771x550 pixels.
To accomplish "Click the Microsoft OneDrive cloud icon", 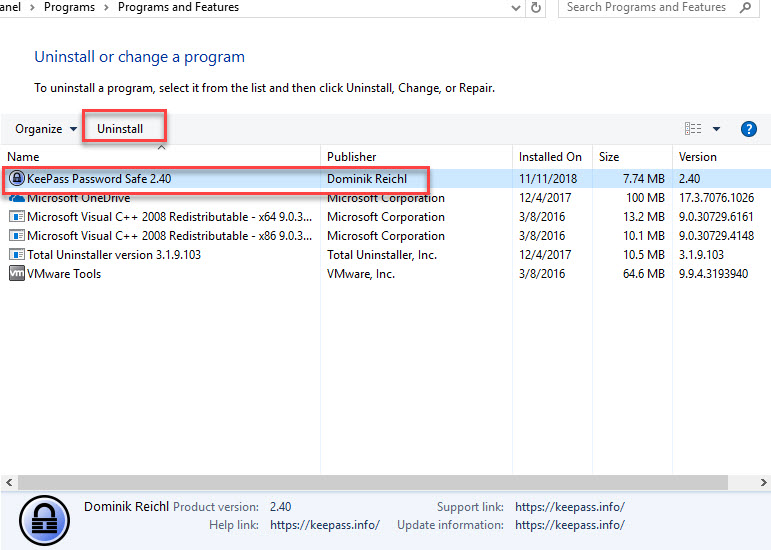I will click(17, 198).
